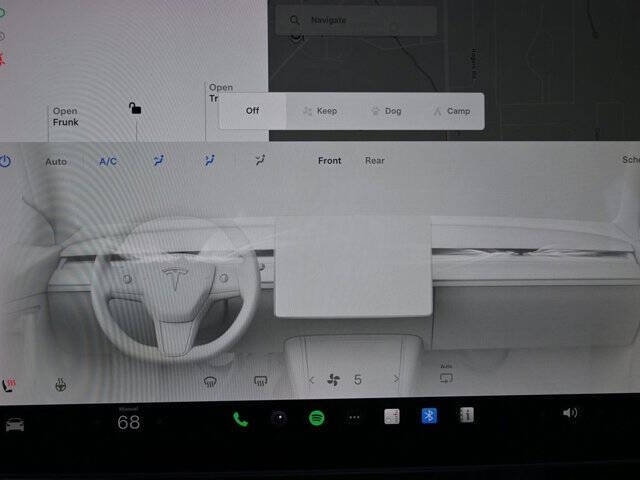This screenshot has width=640, height=480.
Task: Select Camp mode
Action: click(452, 111)
